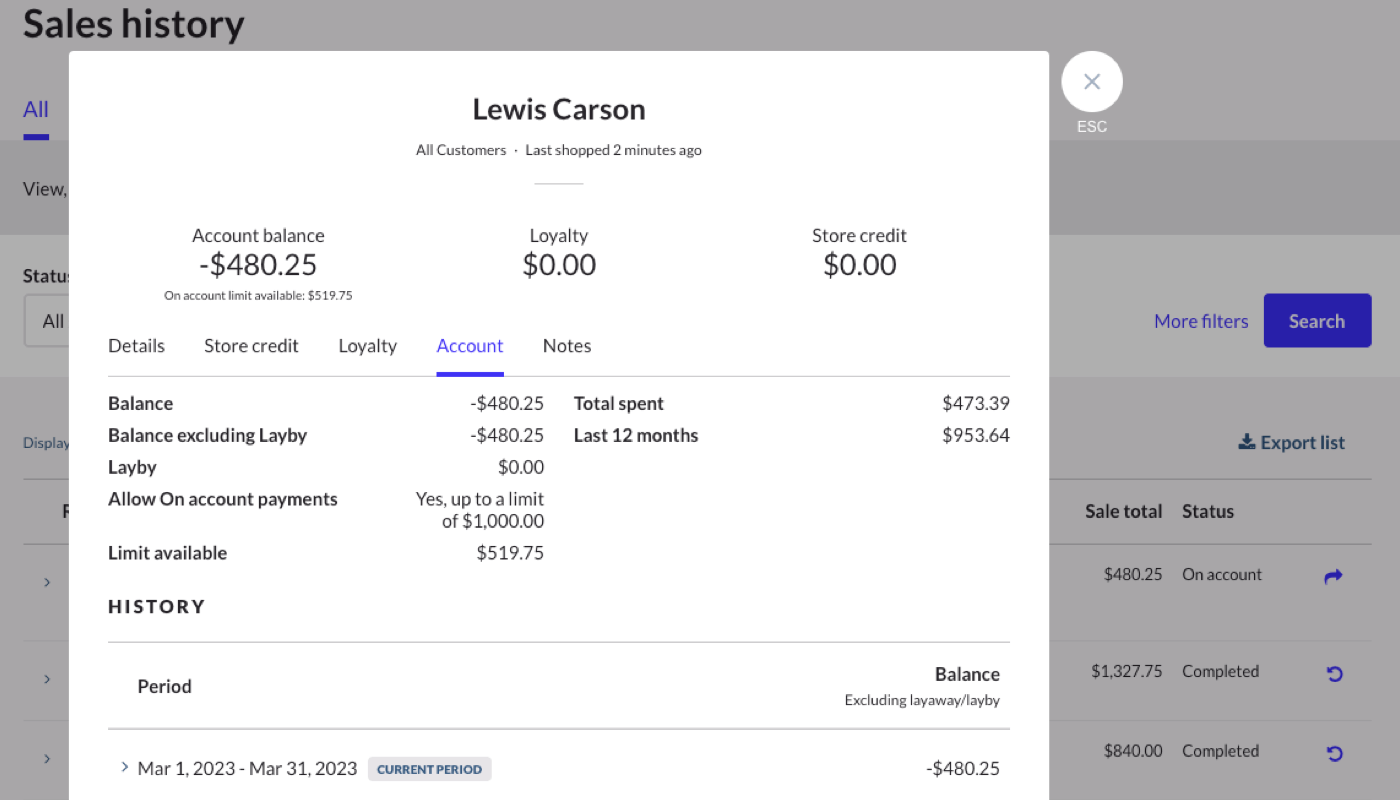Click the Search button
The width and height of the screenshot is (1400, 800).
1317,321
